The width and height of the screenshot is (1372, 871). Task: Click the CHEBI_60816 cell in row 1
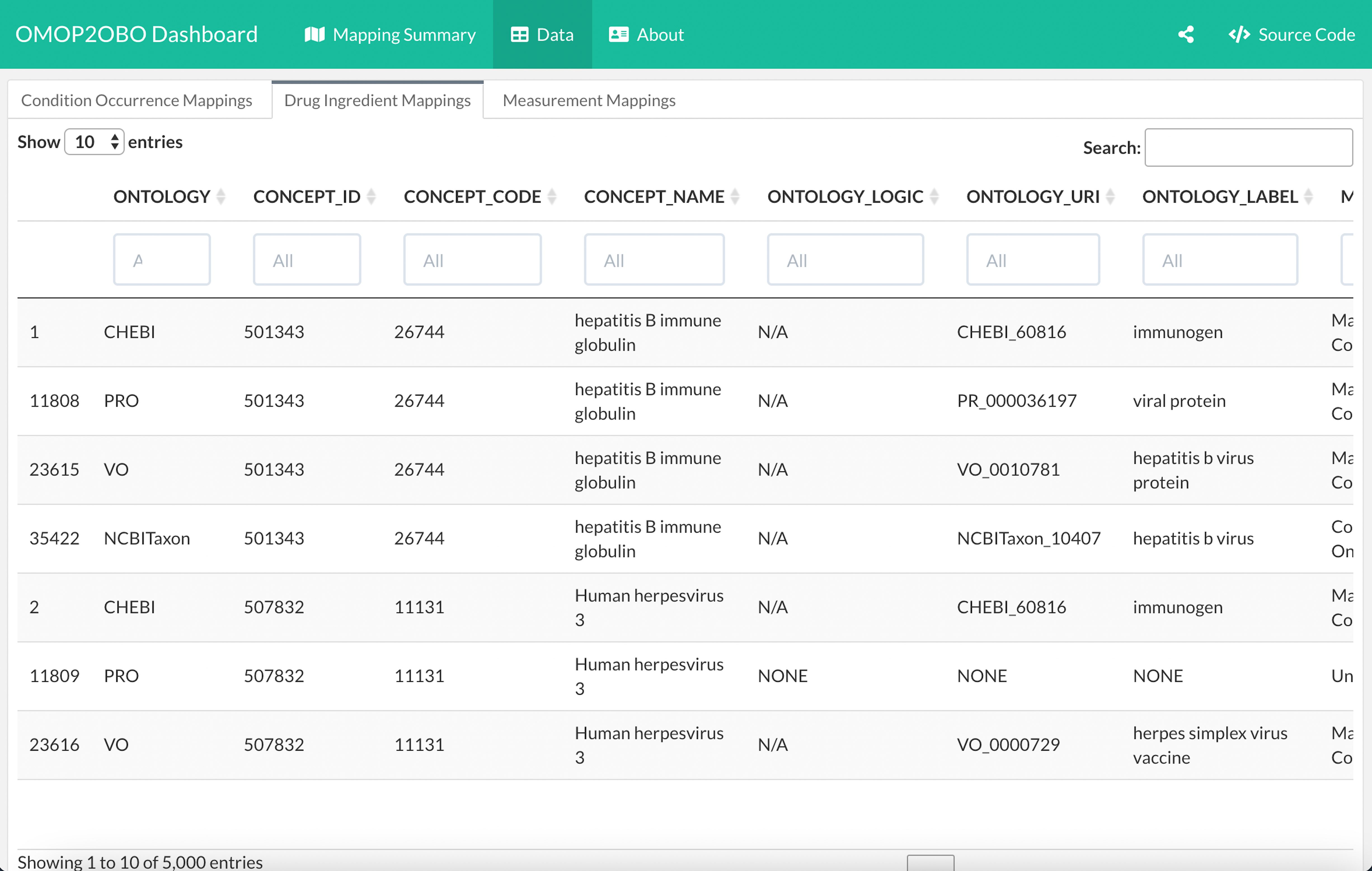point(1011,332)
